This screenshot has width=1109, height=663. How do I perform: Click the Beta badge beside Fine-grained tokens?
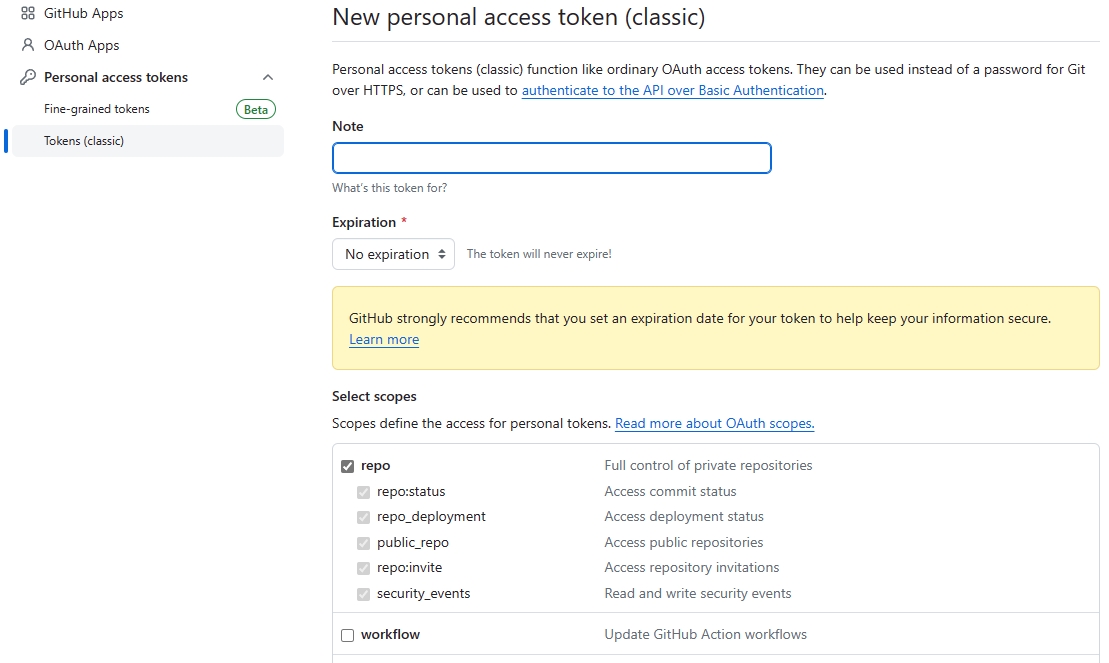[x=256, y=109]
